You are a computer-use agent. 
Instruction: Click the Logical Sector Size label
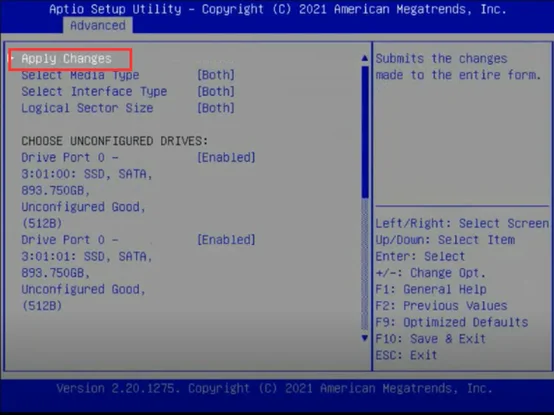point(87,108)
